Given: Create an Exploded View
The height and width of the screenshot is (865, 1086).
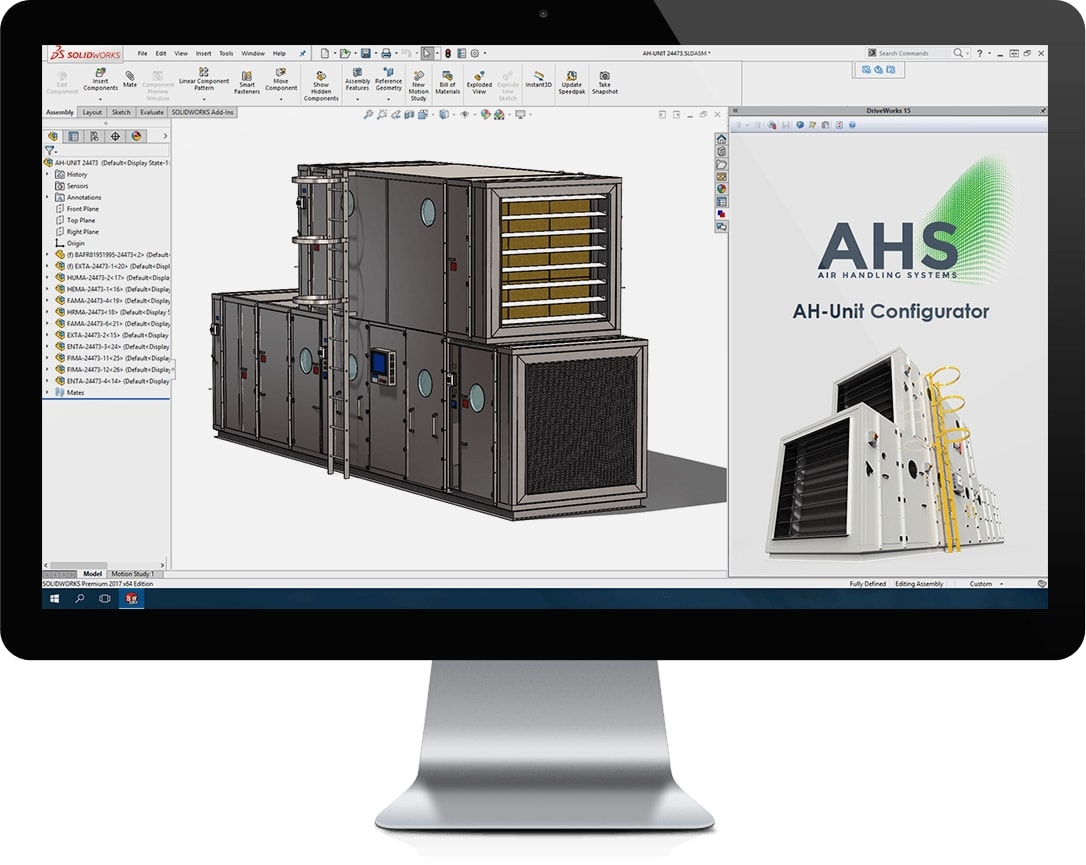Looking at the screenshot, I should pos(479,82).
